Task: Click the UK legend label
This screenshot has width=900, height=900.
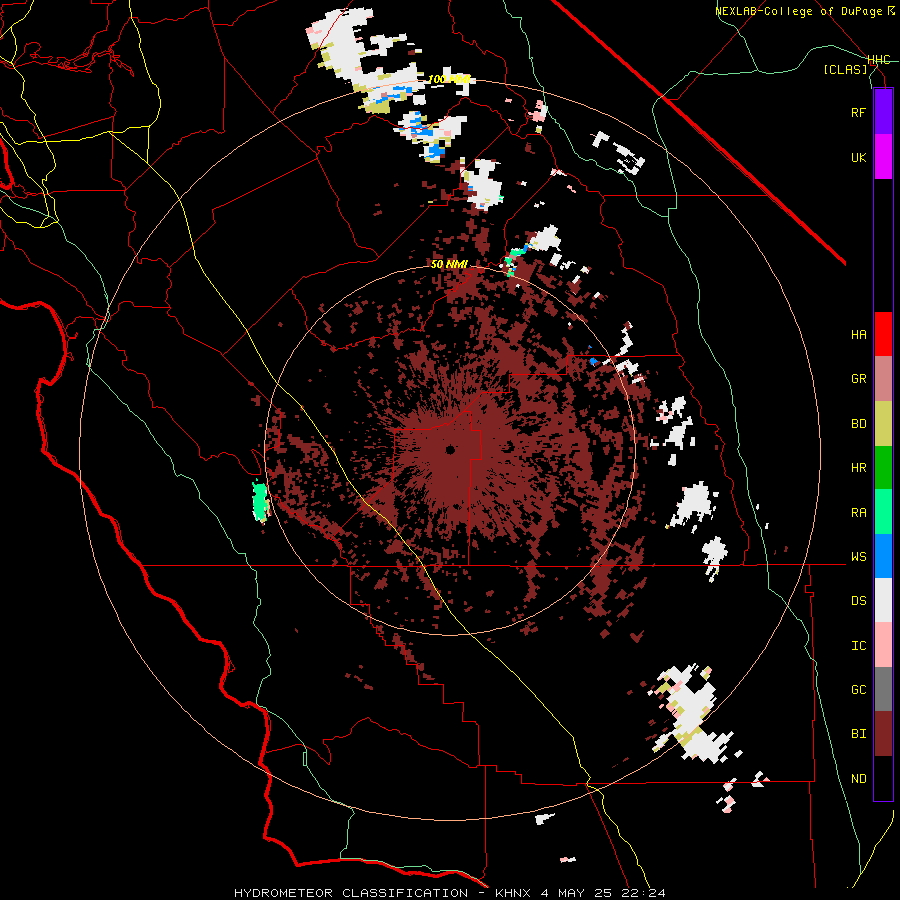Action: (x=858, y=157)
